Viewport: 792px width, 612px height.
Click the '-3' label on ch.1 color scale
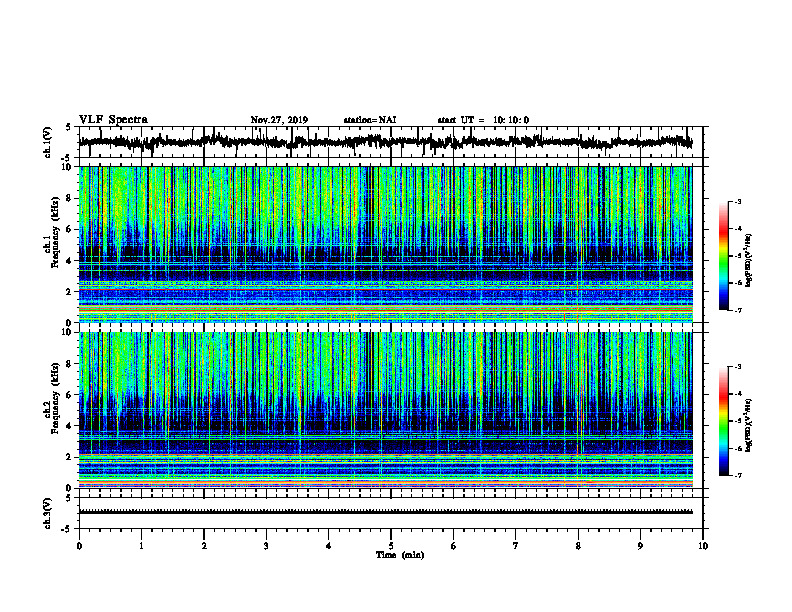[x=737, y=202]
